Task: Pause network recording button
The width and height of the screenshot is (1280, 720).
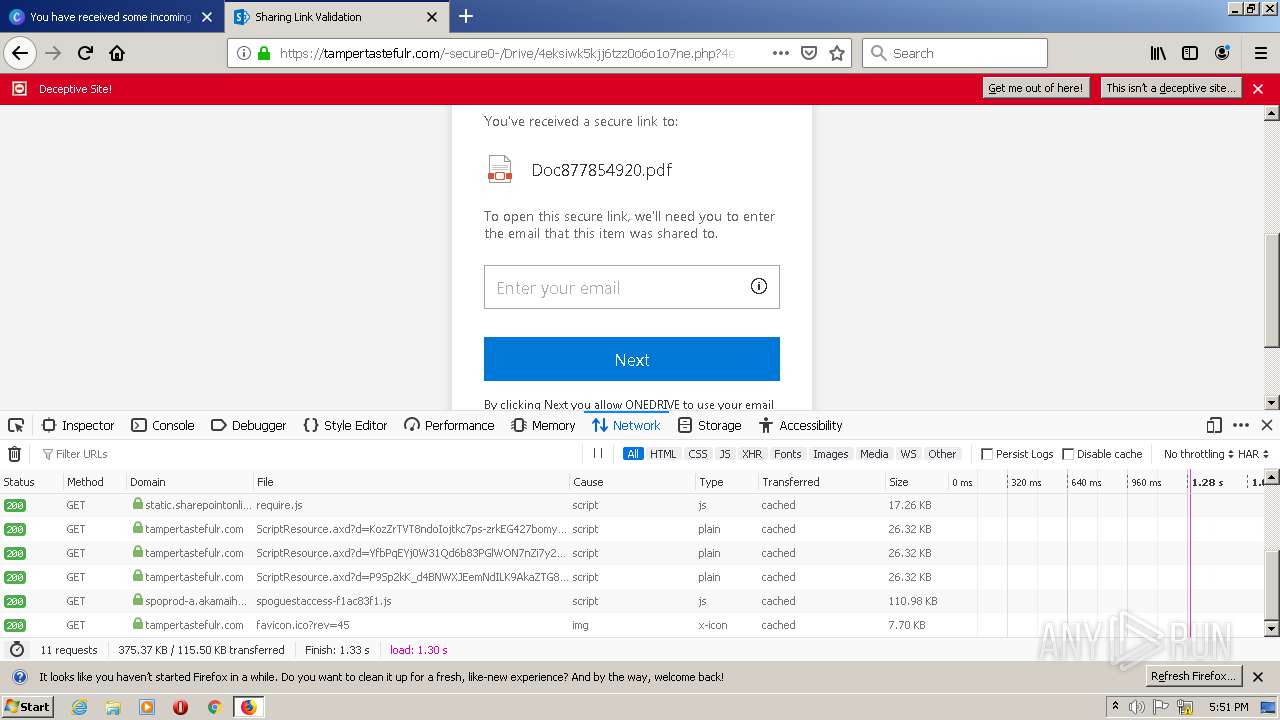Action: 598,454
